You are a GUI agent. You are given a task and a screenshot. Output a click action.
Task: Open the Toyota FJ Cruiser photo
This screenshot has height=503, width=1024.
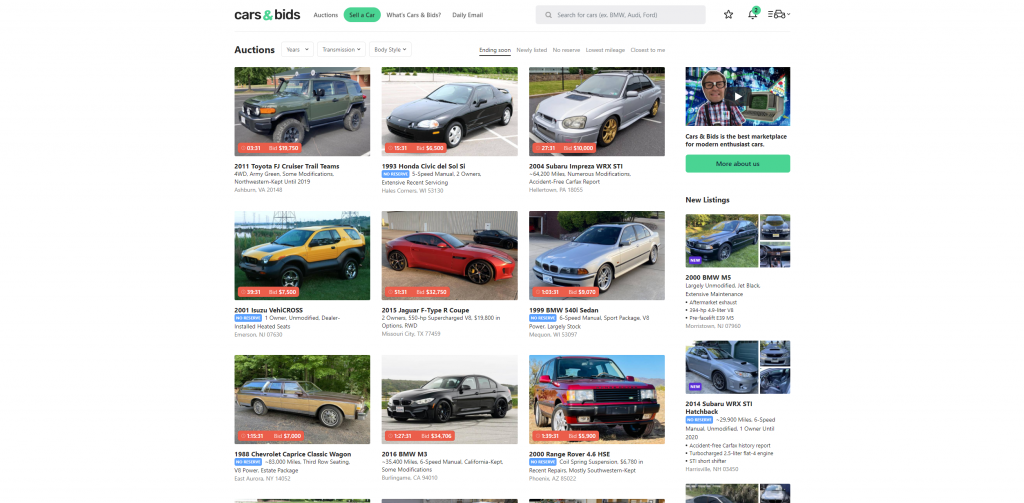302,111
